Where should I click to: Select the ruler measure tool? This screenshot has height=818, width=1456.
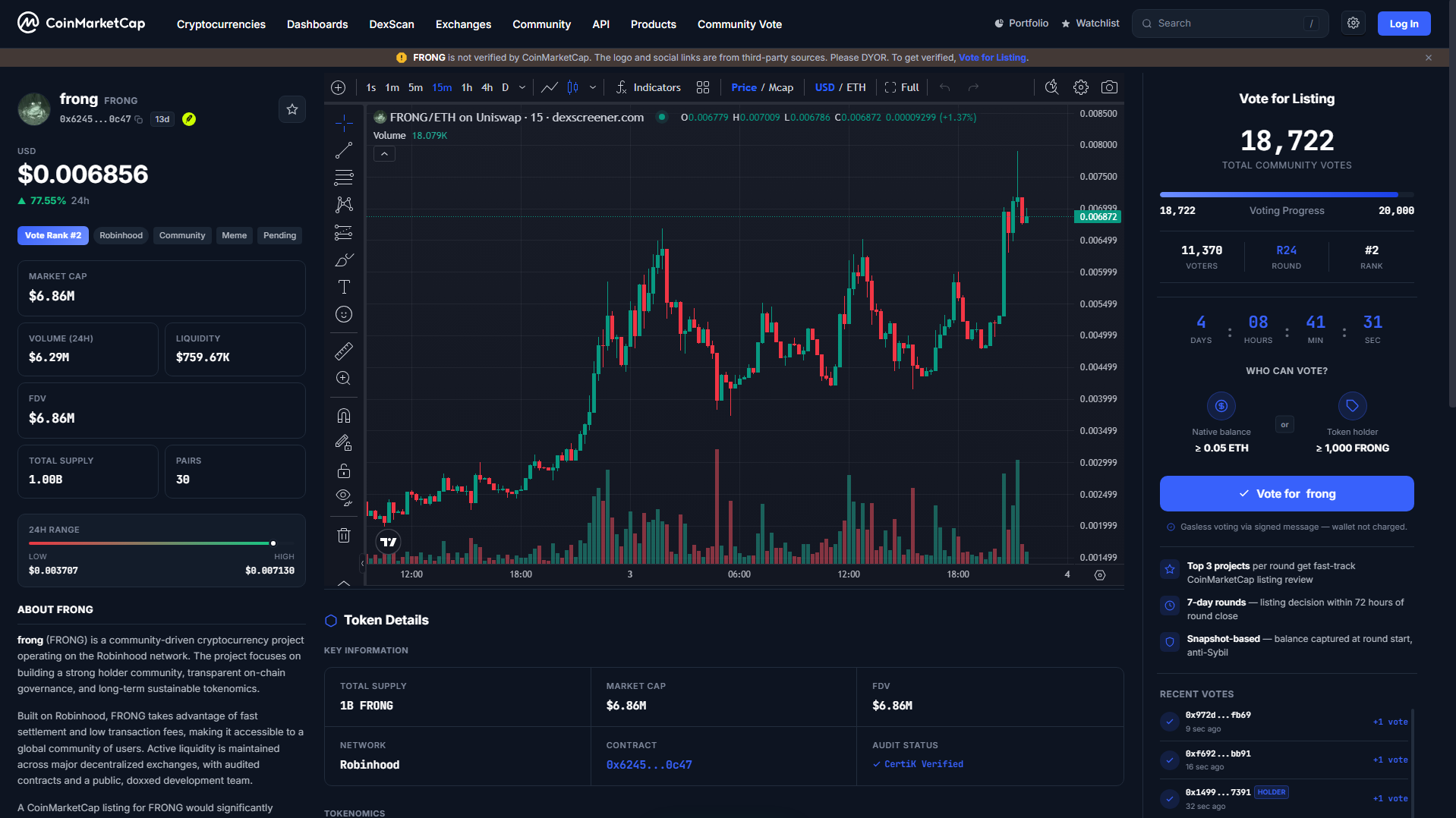click(344, 351)
